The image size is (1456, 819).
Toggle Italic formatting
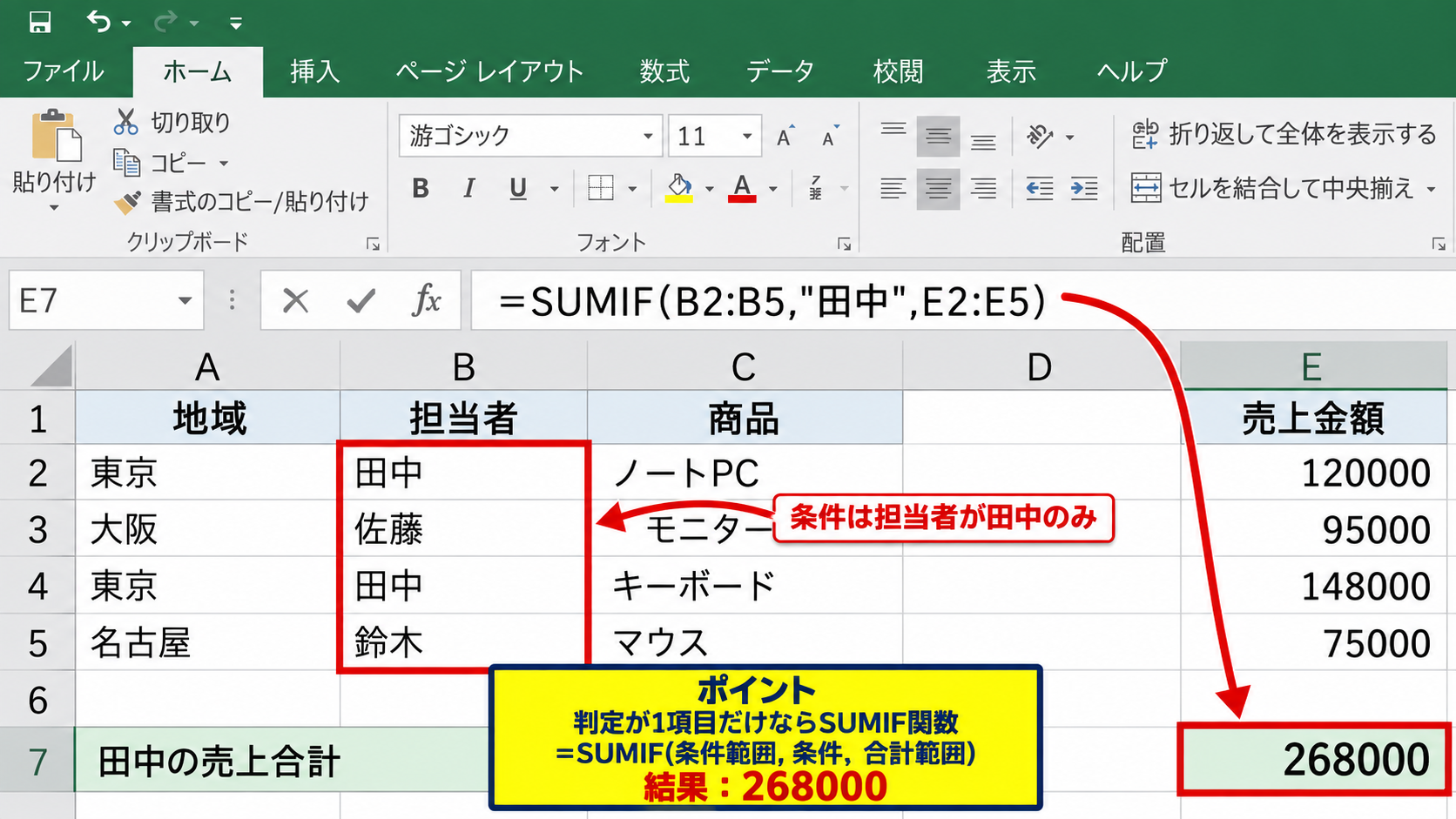469,188
